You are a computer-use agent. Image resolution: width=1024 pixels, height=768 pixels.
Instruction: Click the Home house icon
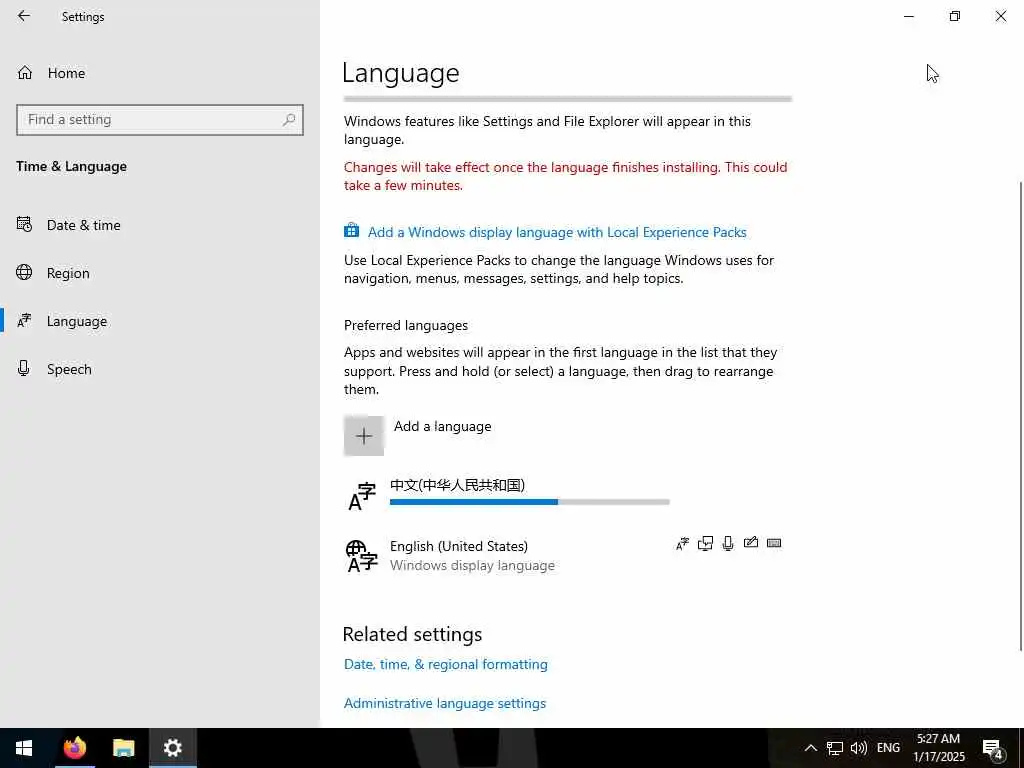(x=25, y=72)
